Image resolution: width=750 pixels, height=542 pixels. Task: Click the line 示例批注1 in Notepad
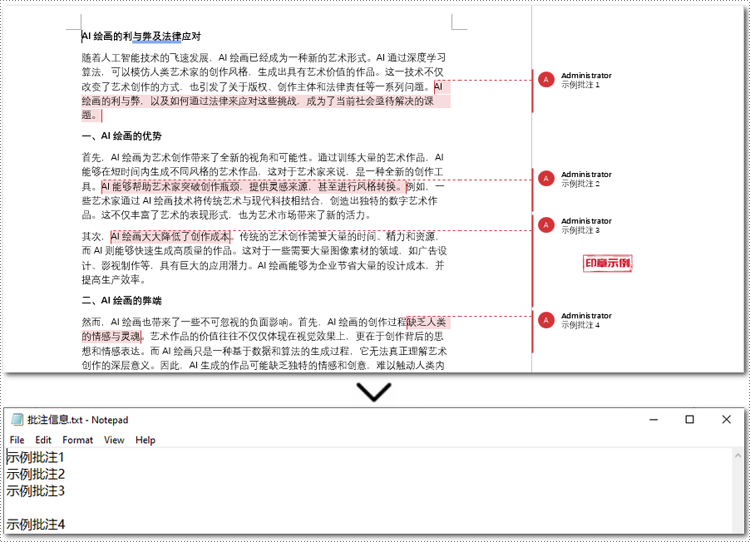tap(35, 457)
